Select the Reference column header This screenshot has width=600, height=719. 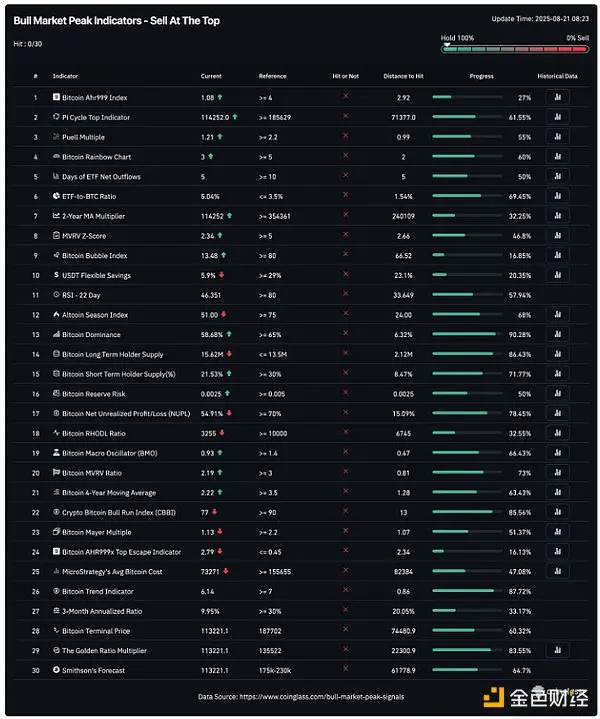coord(272,76)
